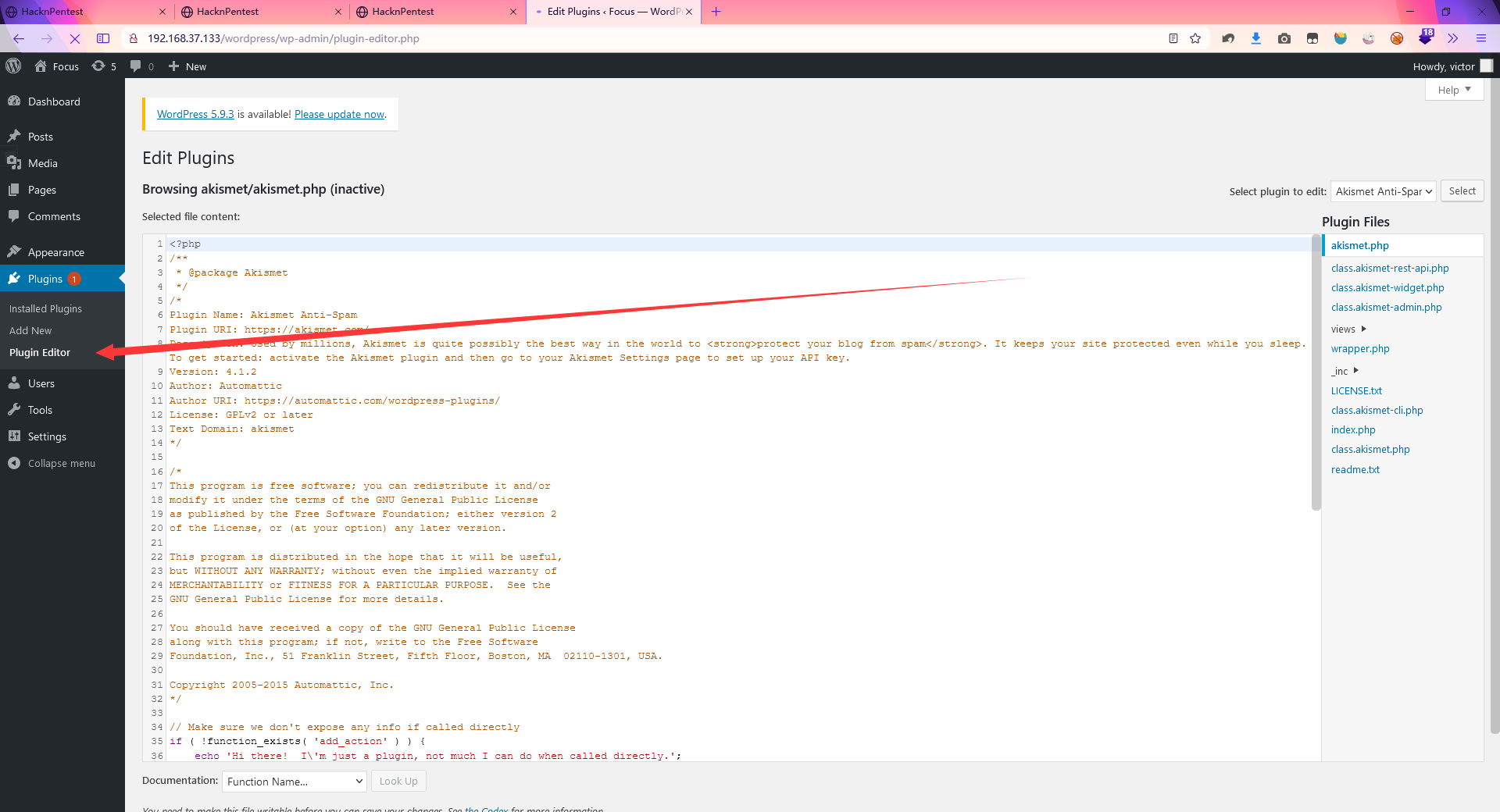Click the Please update now link
1500x812 pixels.
(x=339, y=114)
